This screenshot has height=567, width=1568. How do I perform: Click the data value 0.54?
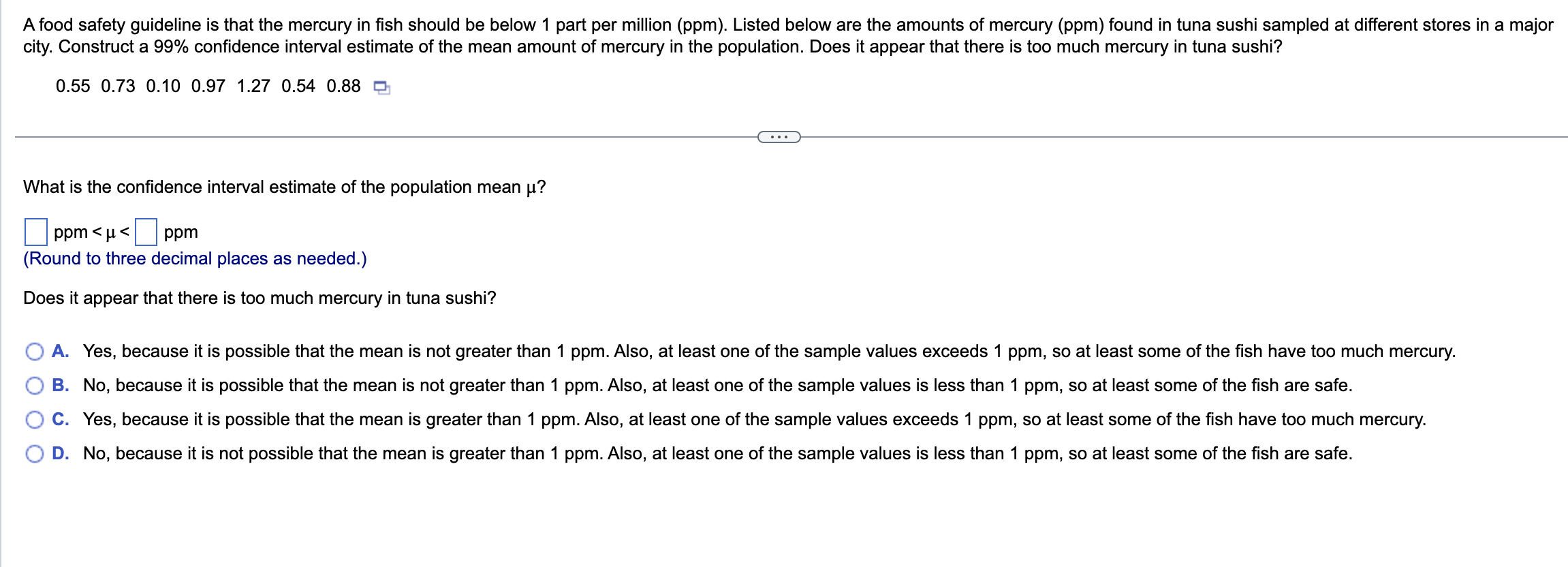coord(298,87)
